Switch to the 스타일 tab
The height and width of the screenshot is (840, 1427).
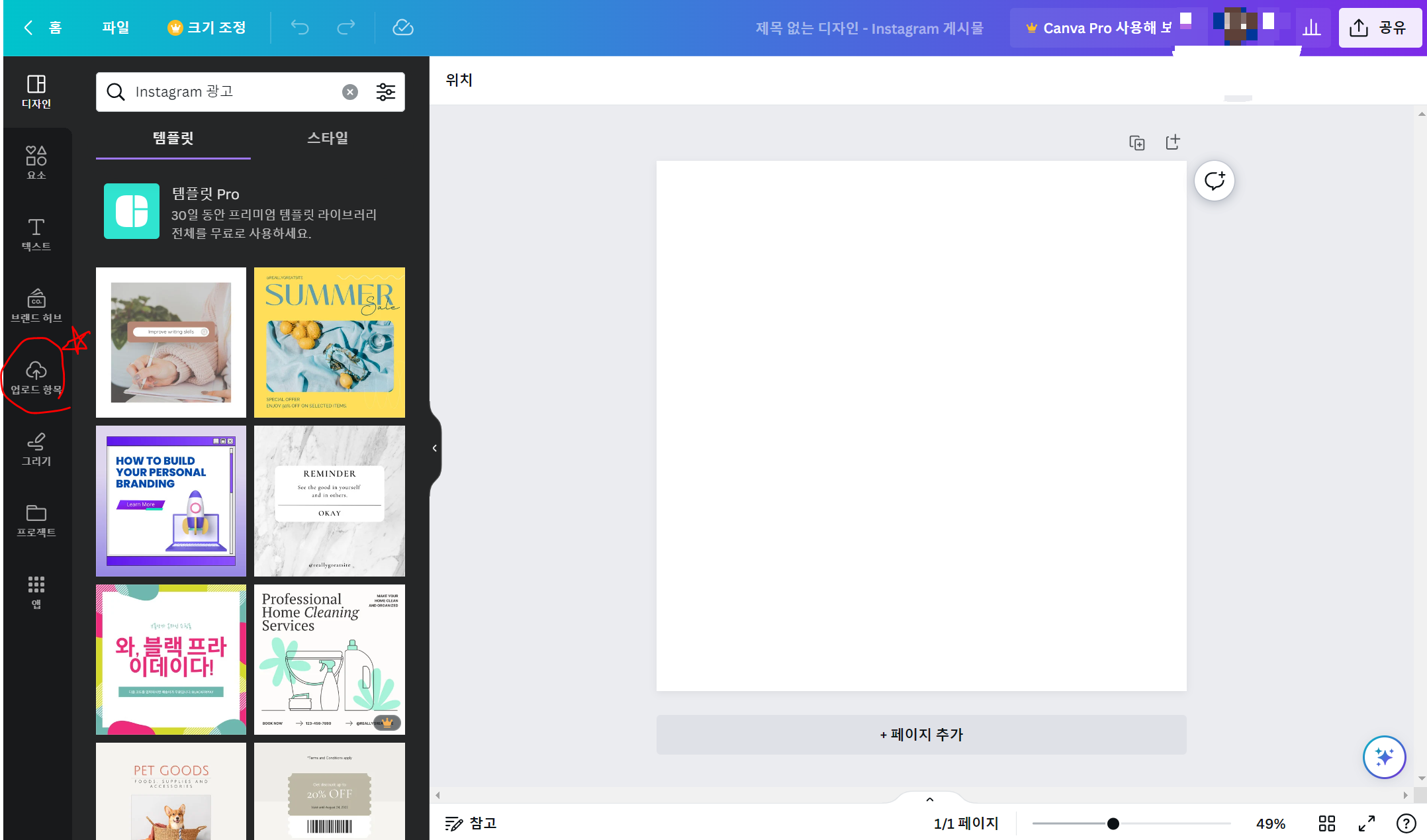(x=327, y=138)
